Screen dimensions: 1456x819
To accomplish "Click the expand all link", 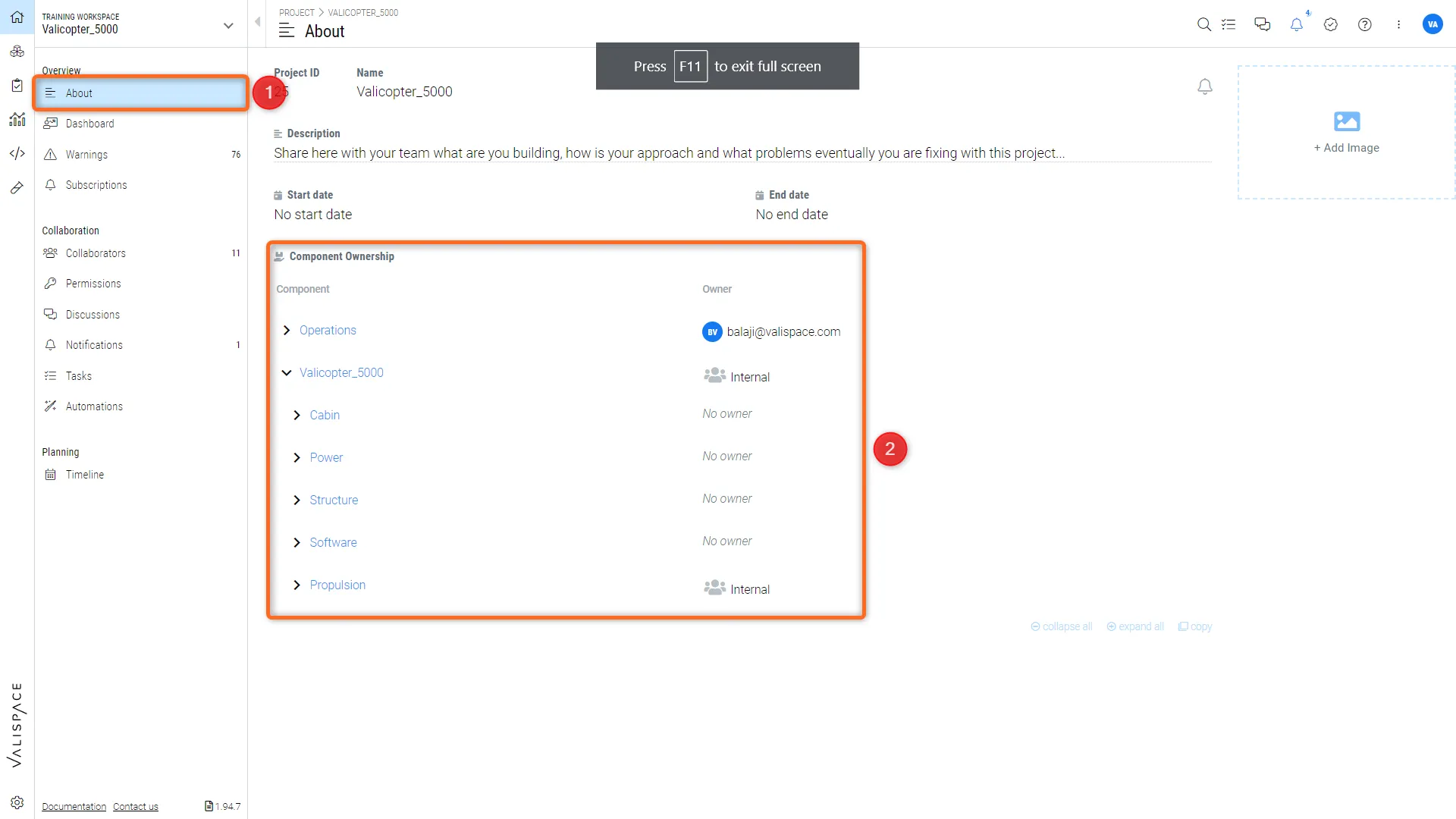I will (1135, 627).
